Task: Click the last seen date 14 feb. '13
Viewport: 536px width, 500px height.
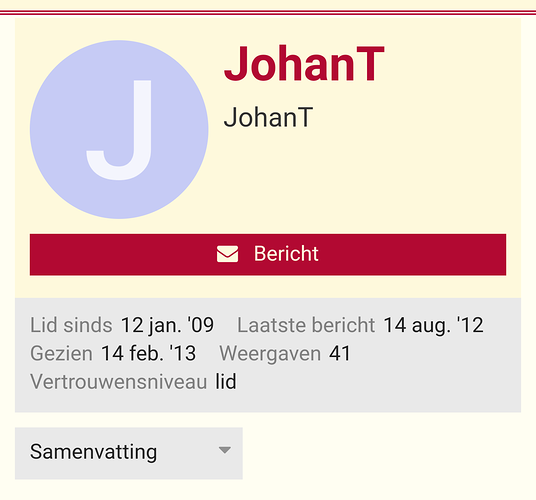Action: 149,353
